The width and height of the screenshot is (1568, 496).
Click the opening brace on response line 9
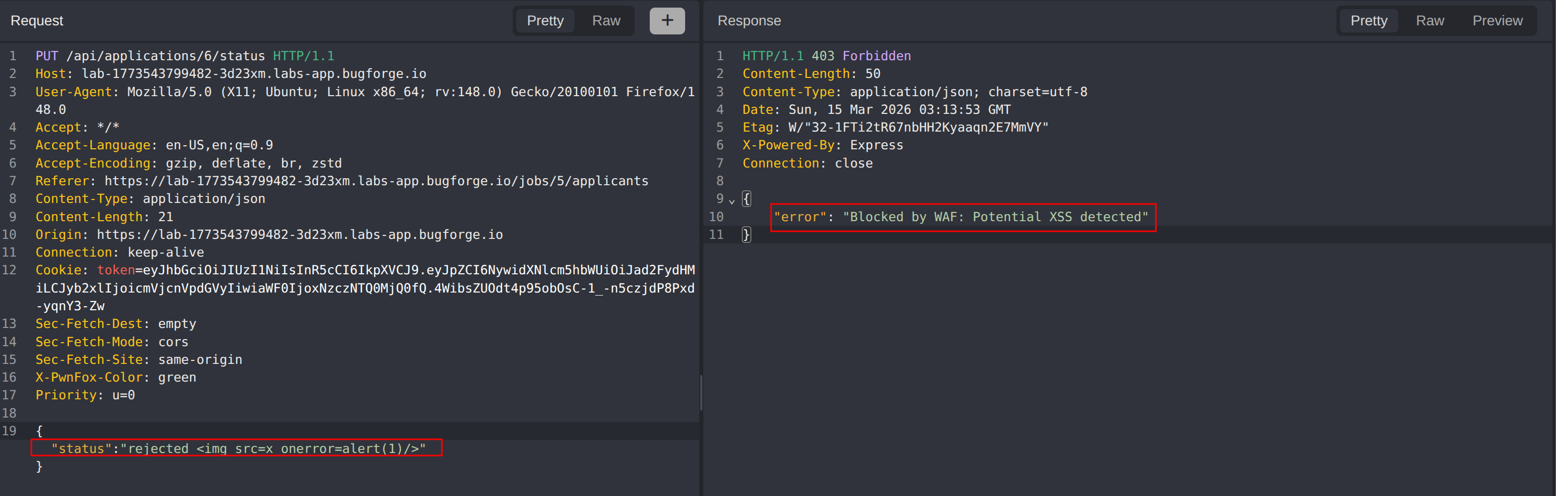[x=746, y=198]
